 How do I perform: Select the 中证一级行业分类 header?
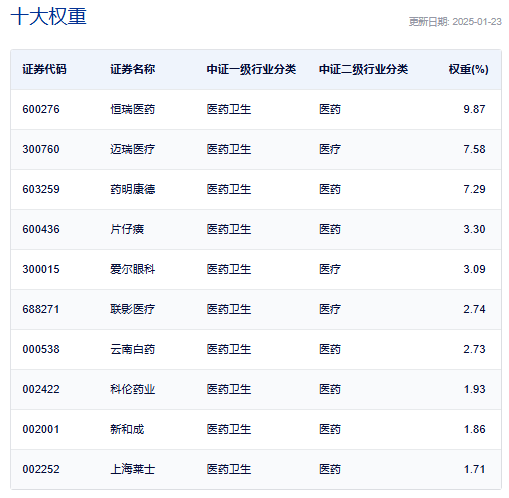click(x=251, y=69)
